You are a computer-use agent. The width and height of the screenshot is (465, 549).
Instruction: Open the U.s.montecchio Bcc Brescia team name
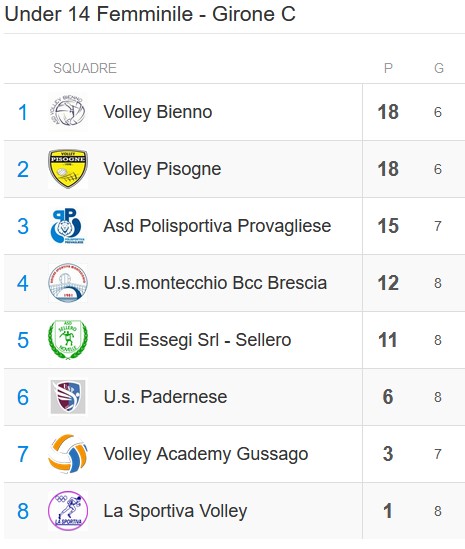click(x=215, y=283)
